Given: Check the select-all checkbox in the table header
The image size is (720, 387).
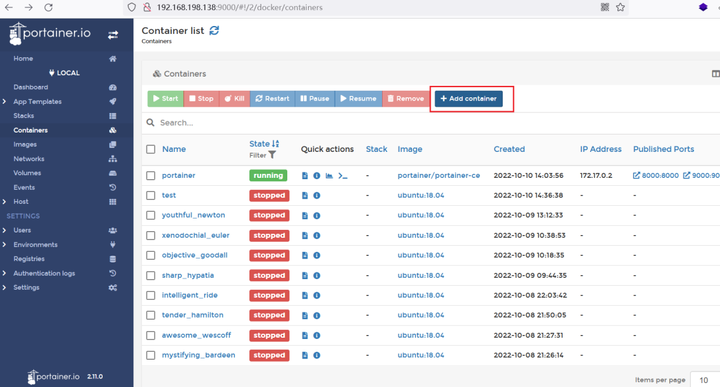Looking at the screenshot, I should [151, 149].
